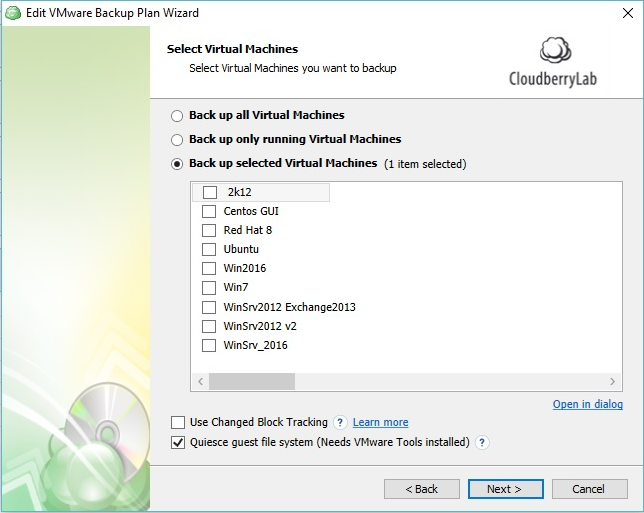Click the help icon beside Changed Block Tracking
644x513 pixels.
[340, 423]
